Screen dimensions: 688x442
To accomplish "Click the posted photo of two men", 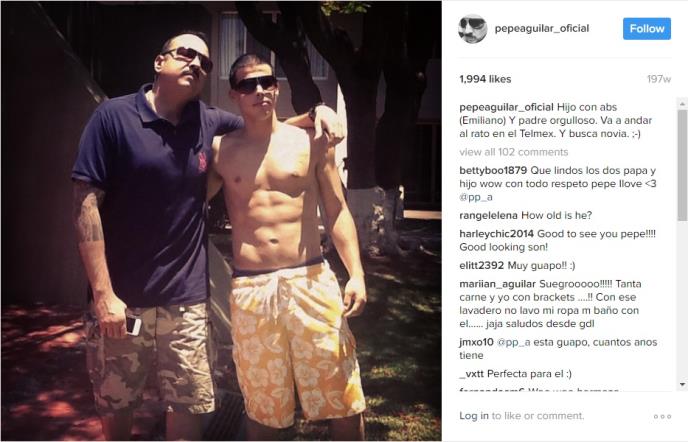I will coord(221,221).
